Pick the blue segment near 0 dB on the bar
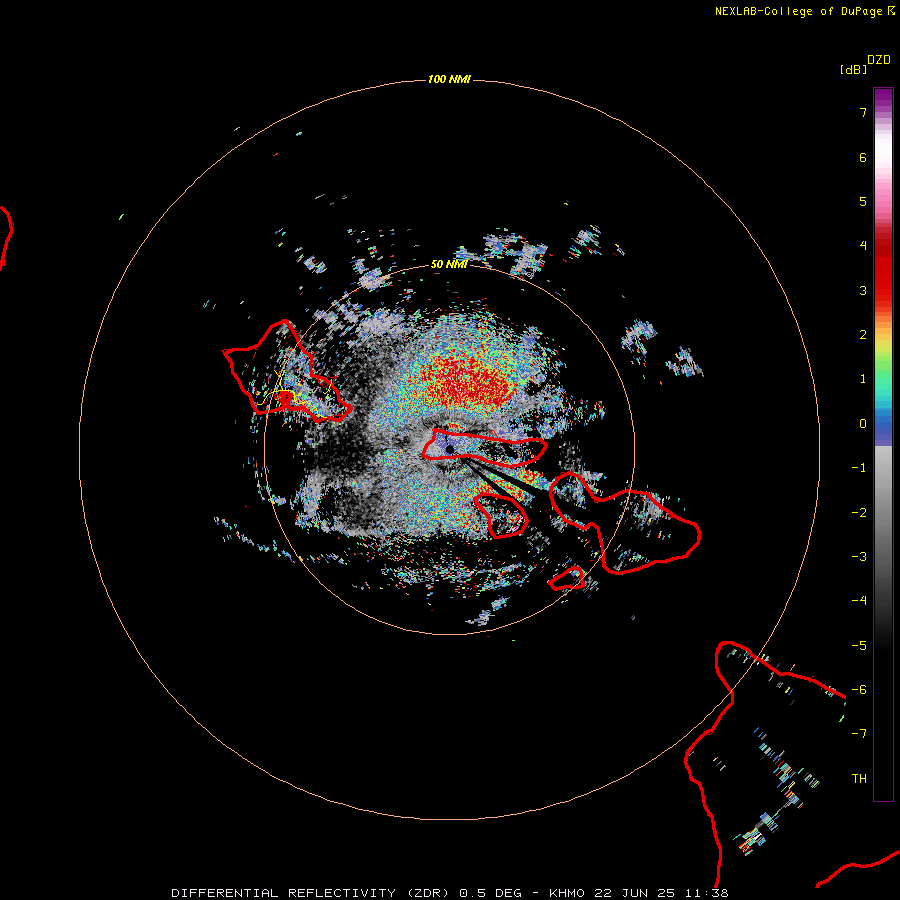This screenshot has height=900, width=900. 883,428
